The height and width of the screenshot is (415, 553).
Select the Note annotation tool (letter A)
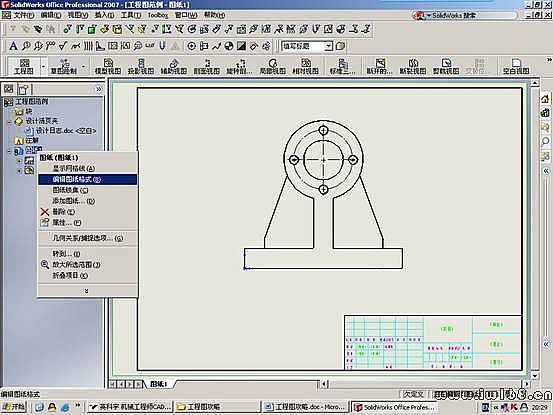click(13, 46)
